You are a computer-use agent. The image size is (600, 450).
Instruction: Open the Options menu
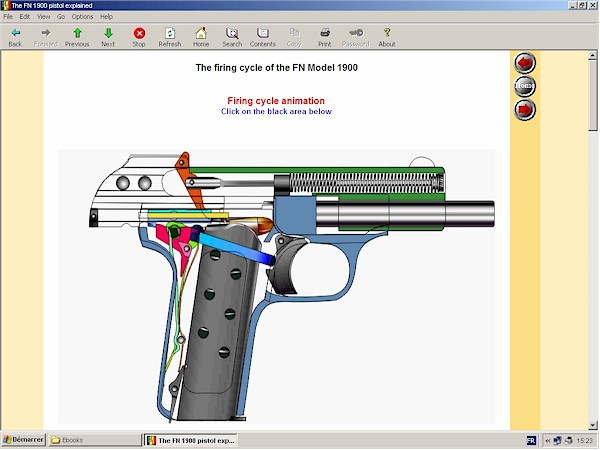point(82,16)
